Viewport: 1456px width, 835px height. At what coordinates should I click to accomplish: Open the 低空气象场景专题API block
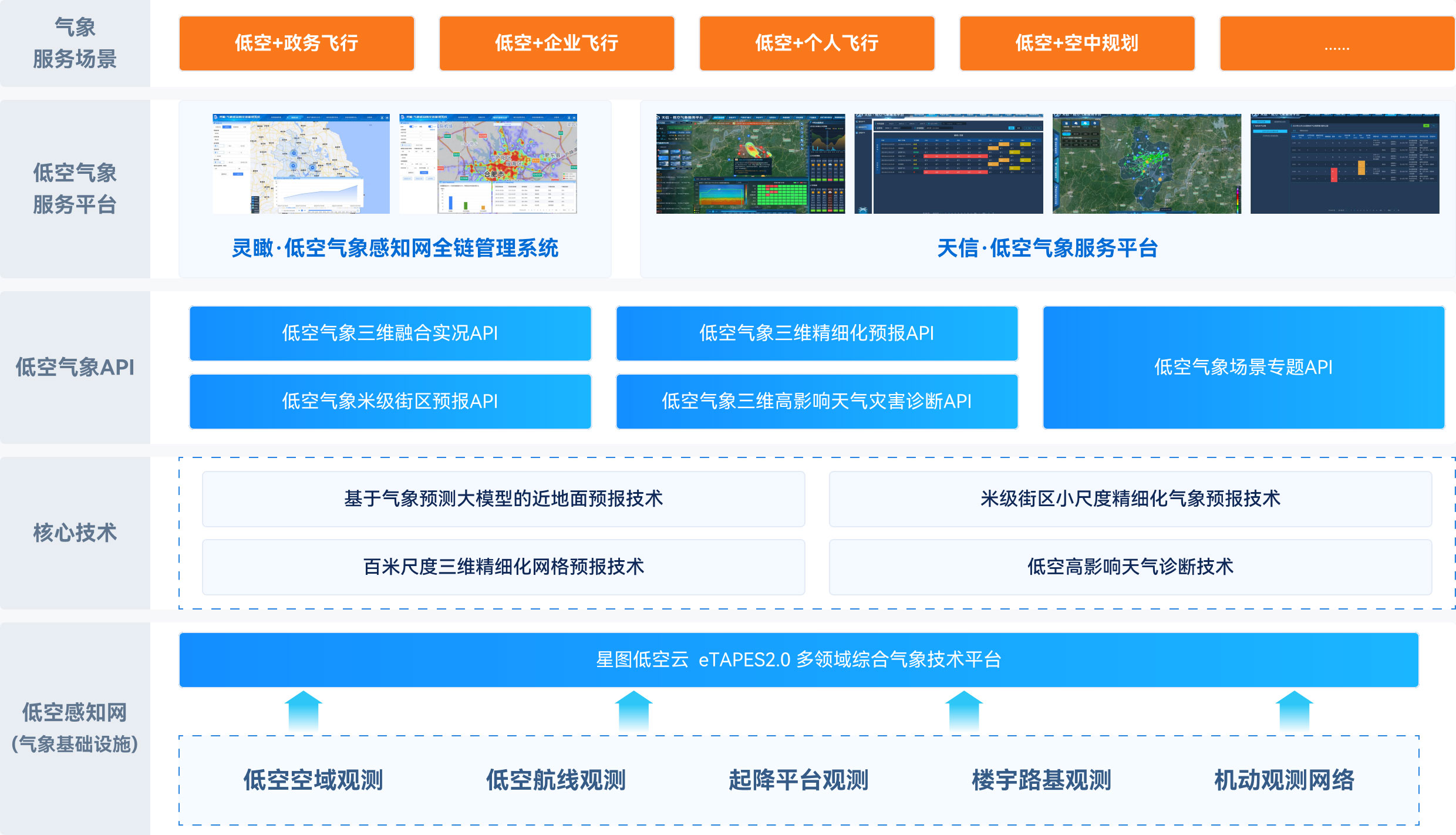1243,367
